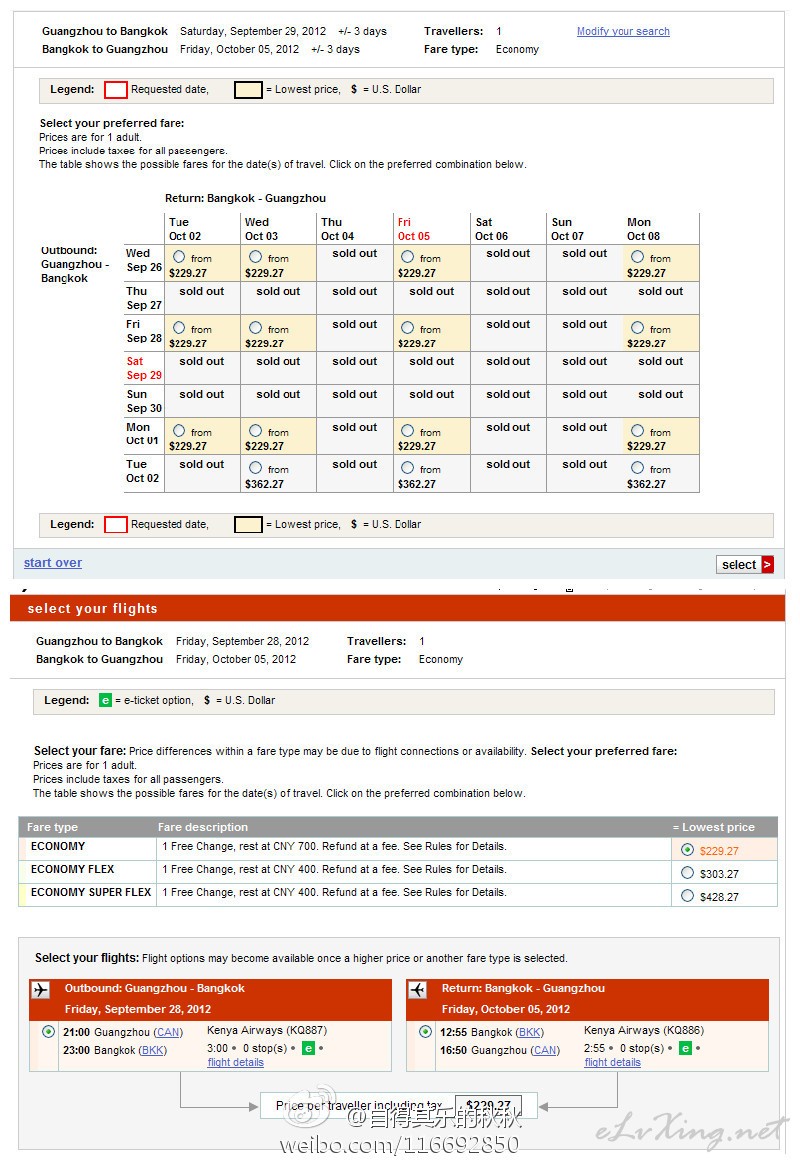Open the Modify your search link
The height and width of the screenshot is (1164, 800).
click(x=623, y=31)
